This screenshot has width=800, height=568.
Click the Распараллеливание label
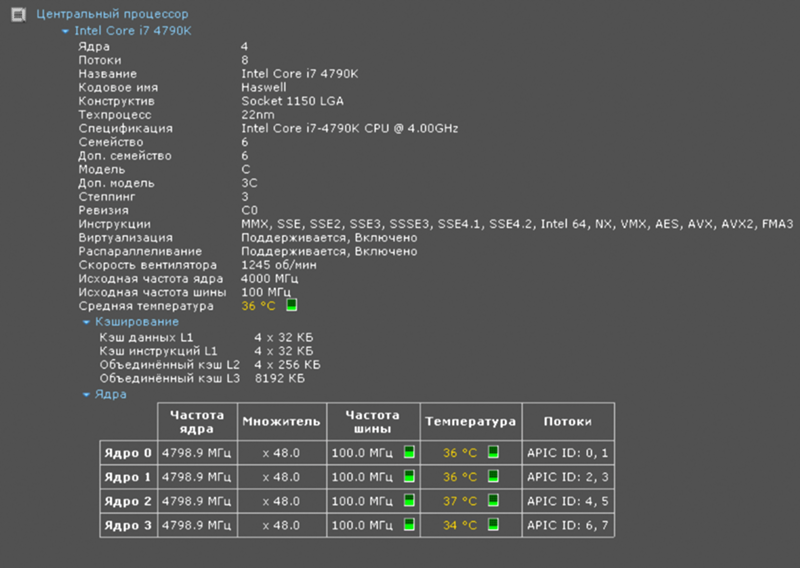140,252
